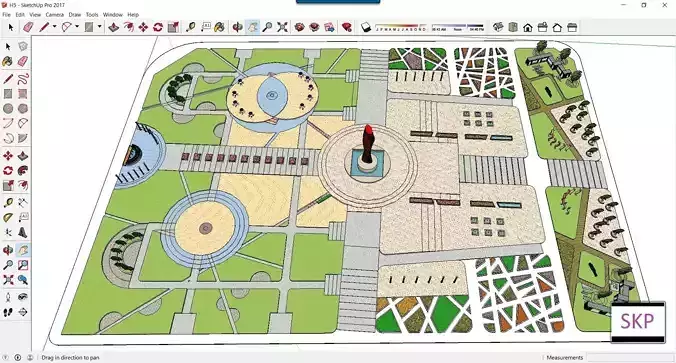676x363 pixels.
Task: Open the line tools dropdown arrow beside the pencil
Action: pos(54,27)
